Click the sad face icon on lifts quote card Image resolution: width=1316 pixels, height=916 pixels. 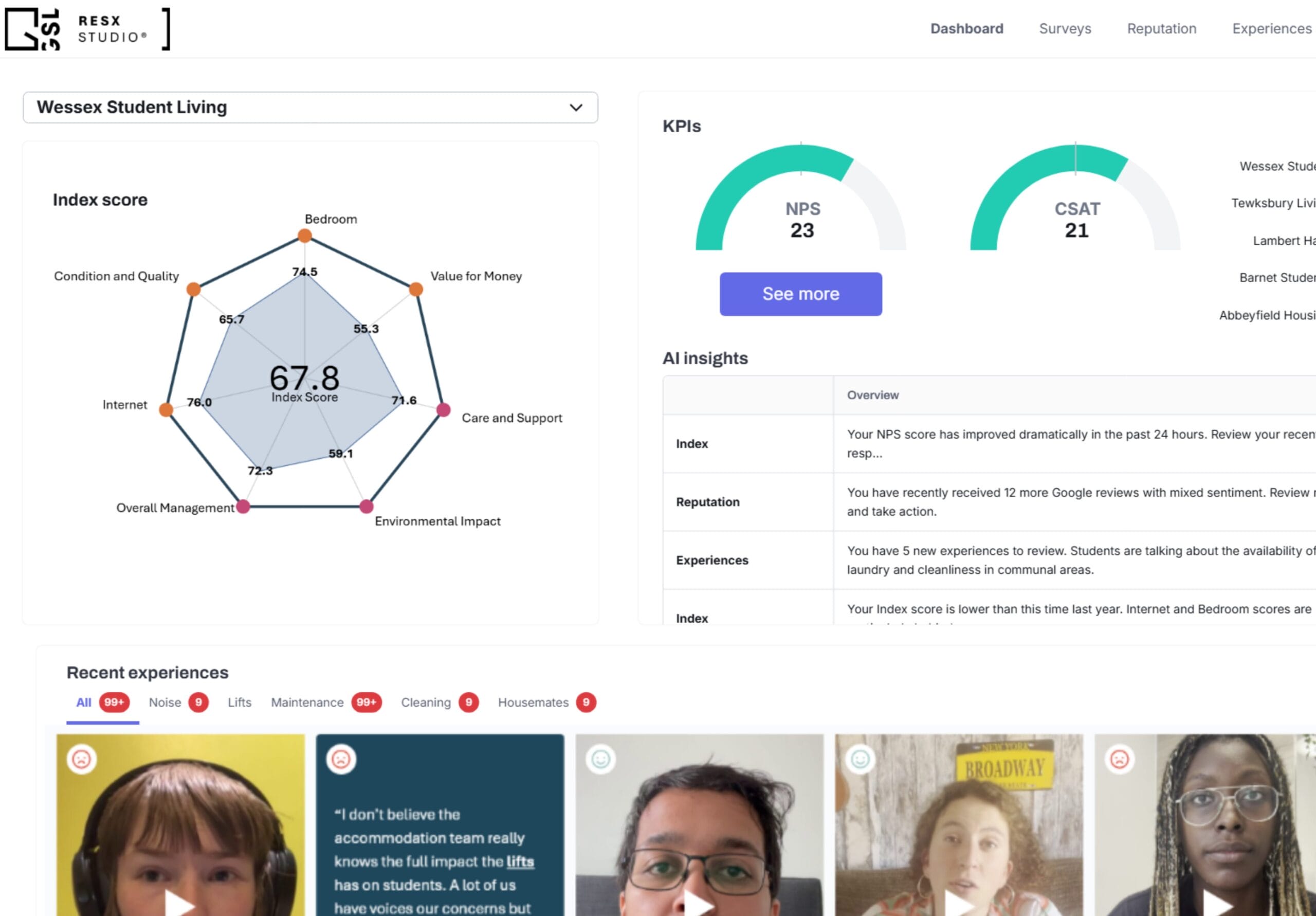coord(341,760)
